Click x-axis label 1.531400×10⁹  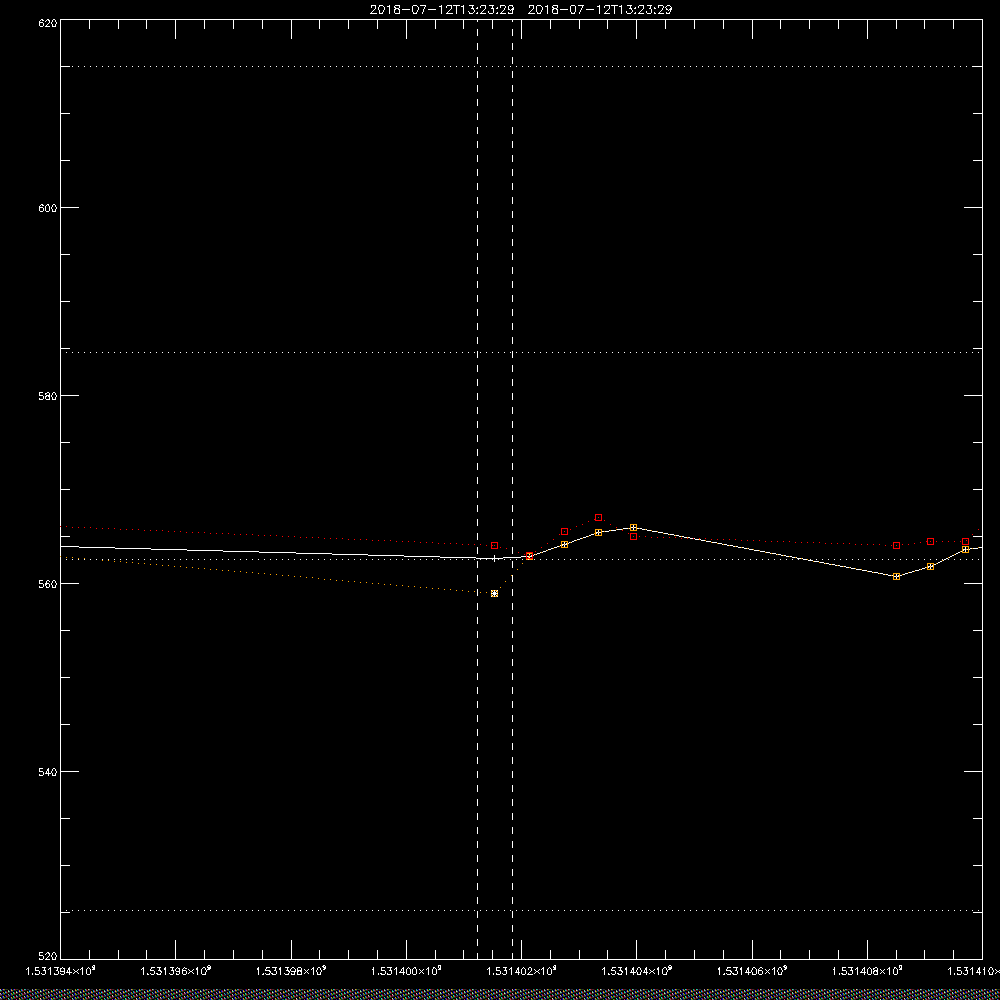406,971
